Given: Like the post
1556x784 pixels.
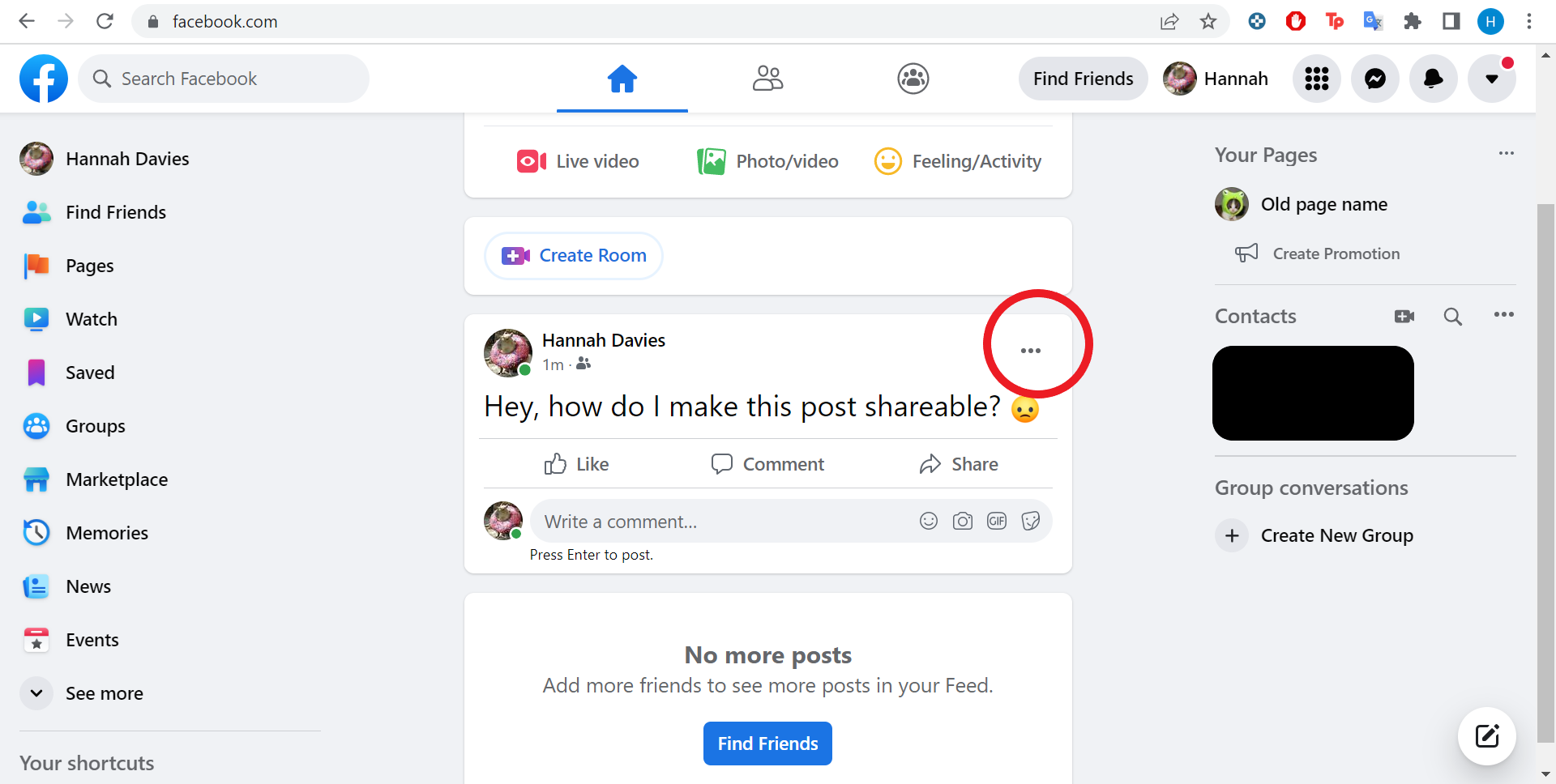Looking at the screenshot, I should pos(577,464).
